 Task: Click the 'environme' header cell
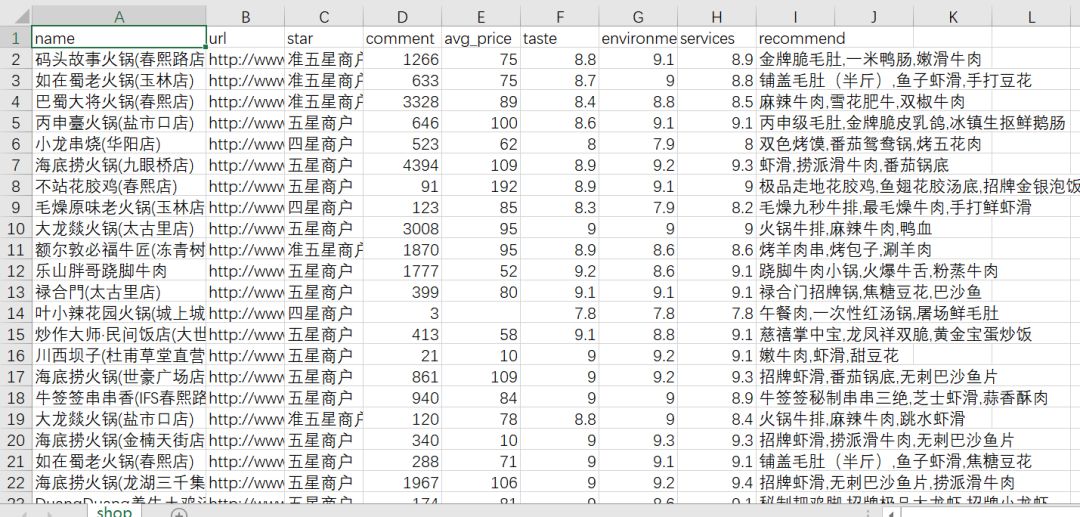(x=638, y=38)
